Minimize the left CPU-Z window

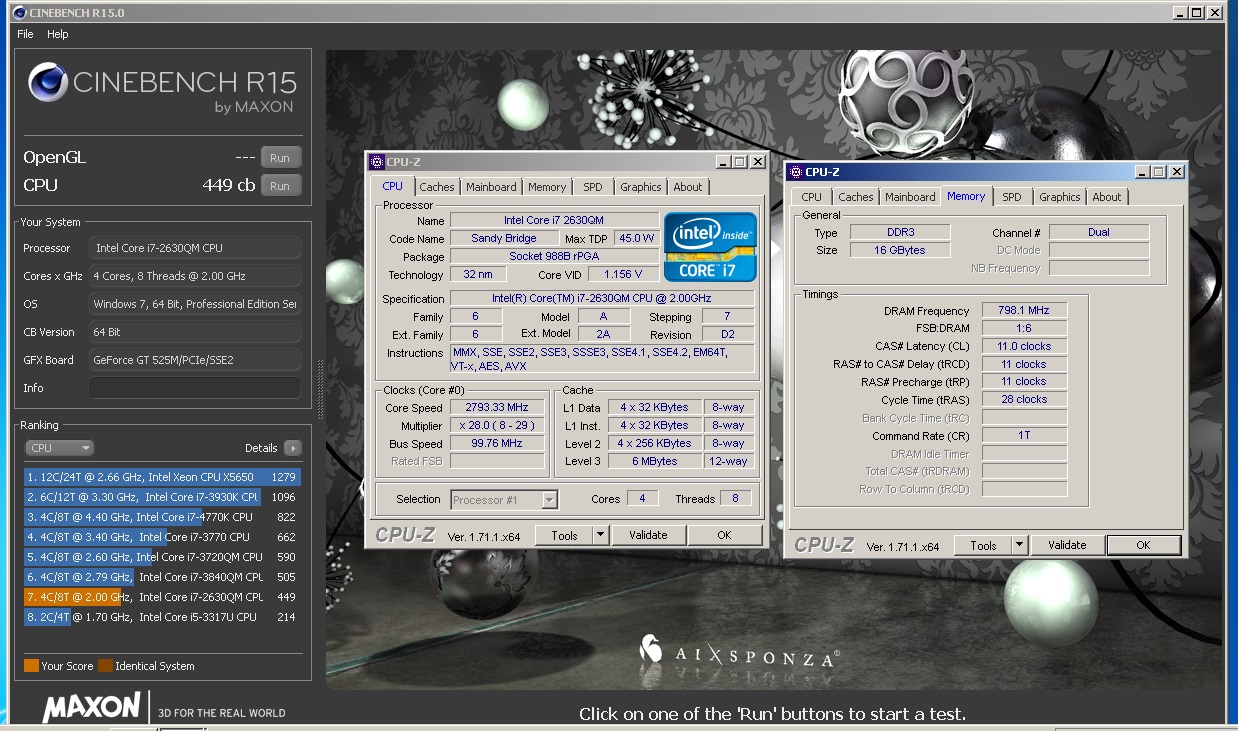[723, 161]
